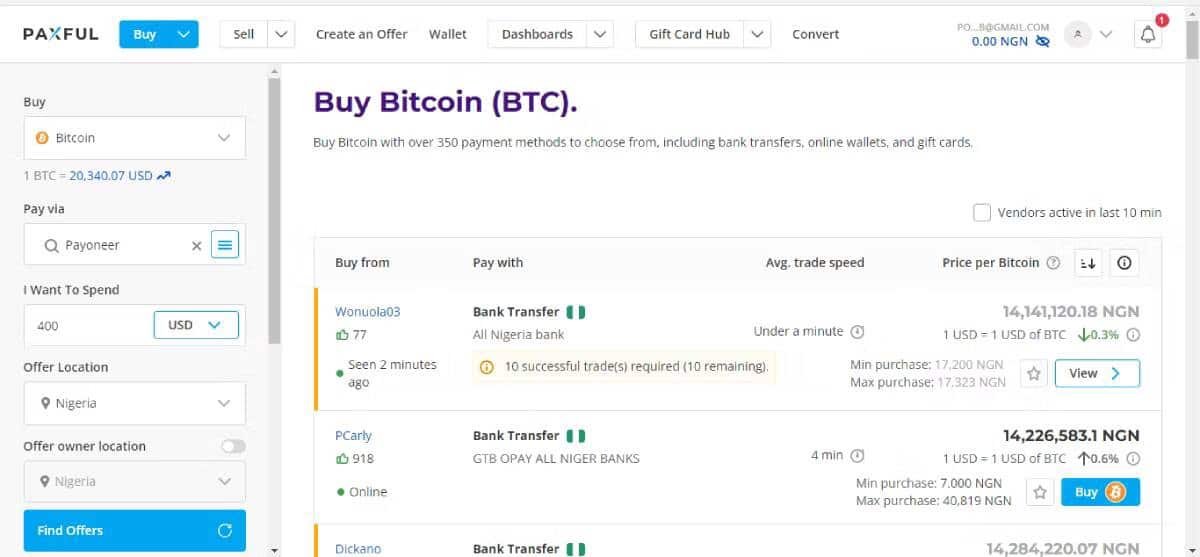Show margin info for 0.3% offer

1133,335
